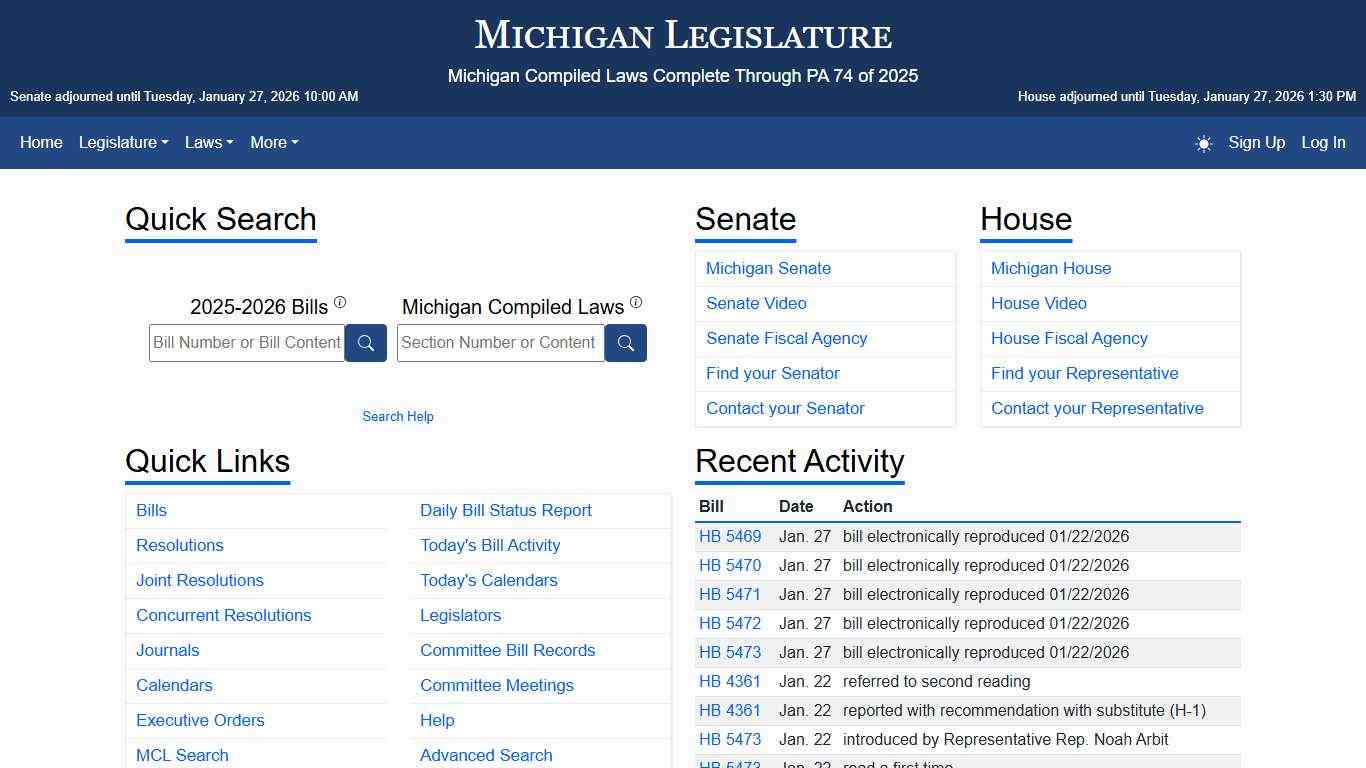Select Home in the navigation bar
Viewport: 1366px width, 768px height.
41,143
